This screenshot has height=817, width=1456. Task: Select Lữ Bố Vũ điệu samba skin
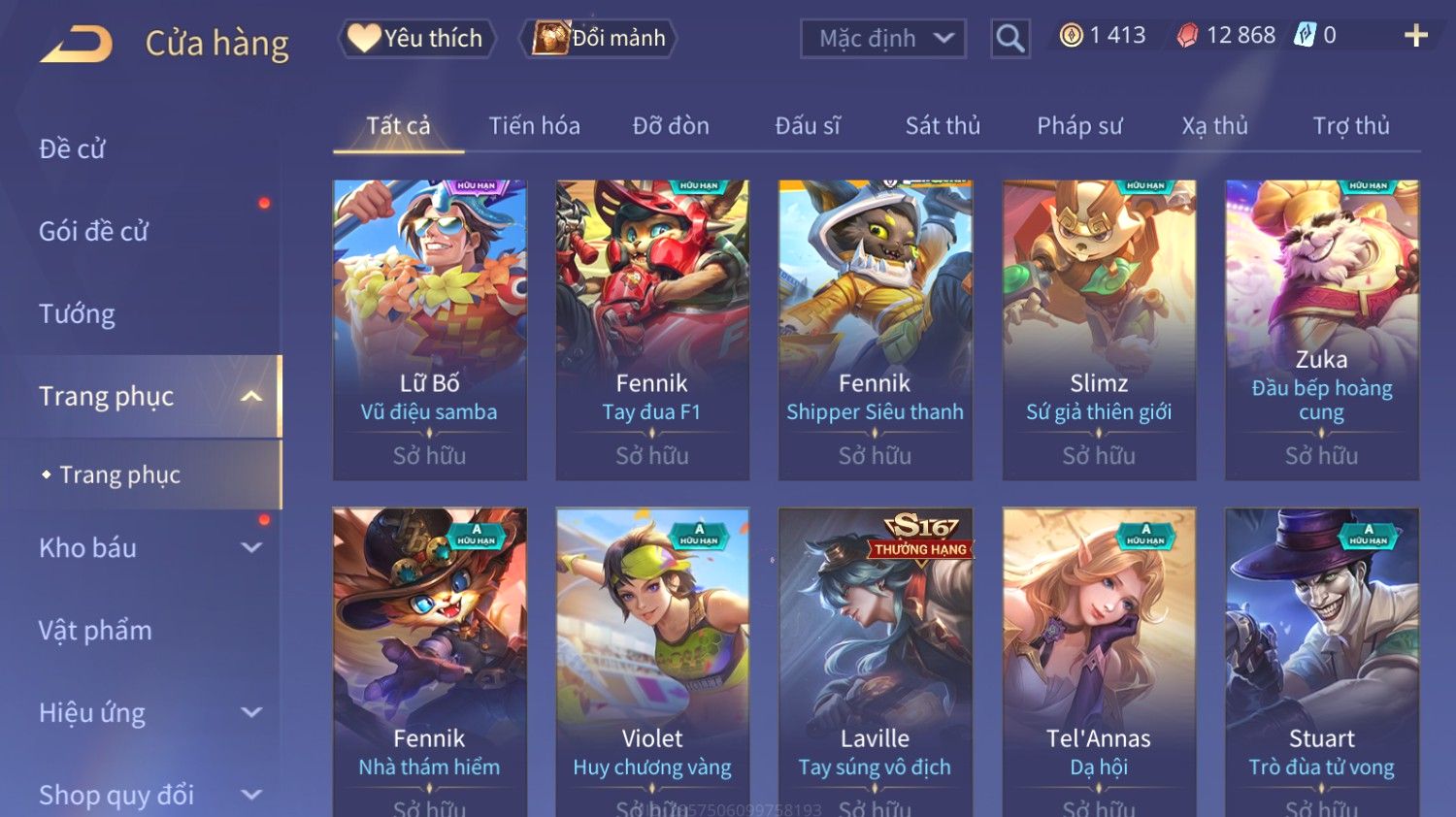coord(429,330)
